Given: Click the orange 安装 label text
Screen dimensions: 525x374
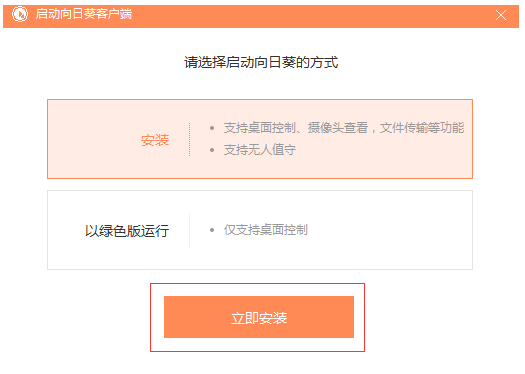Looking at the screenshot, I should pyautogui.click(x=155, y=140).
